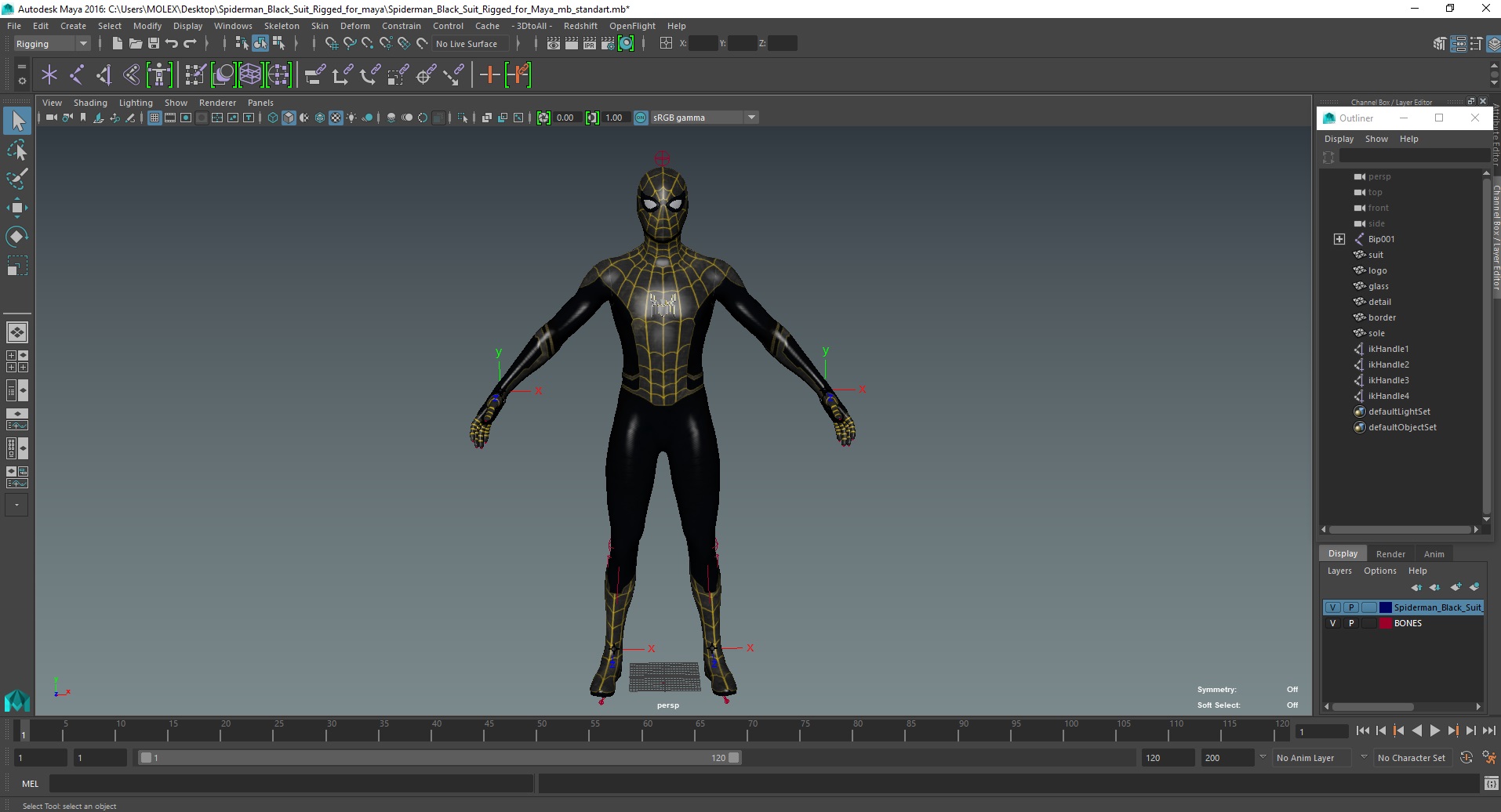Select the arrow Select tool in the toolbox
1501x812 pixels.
pos(17,121)
